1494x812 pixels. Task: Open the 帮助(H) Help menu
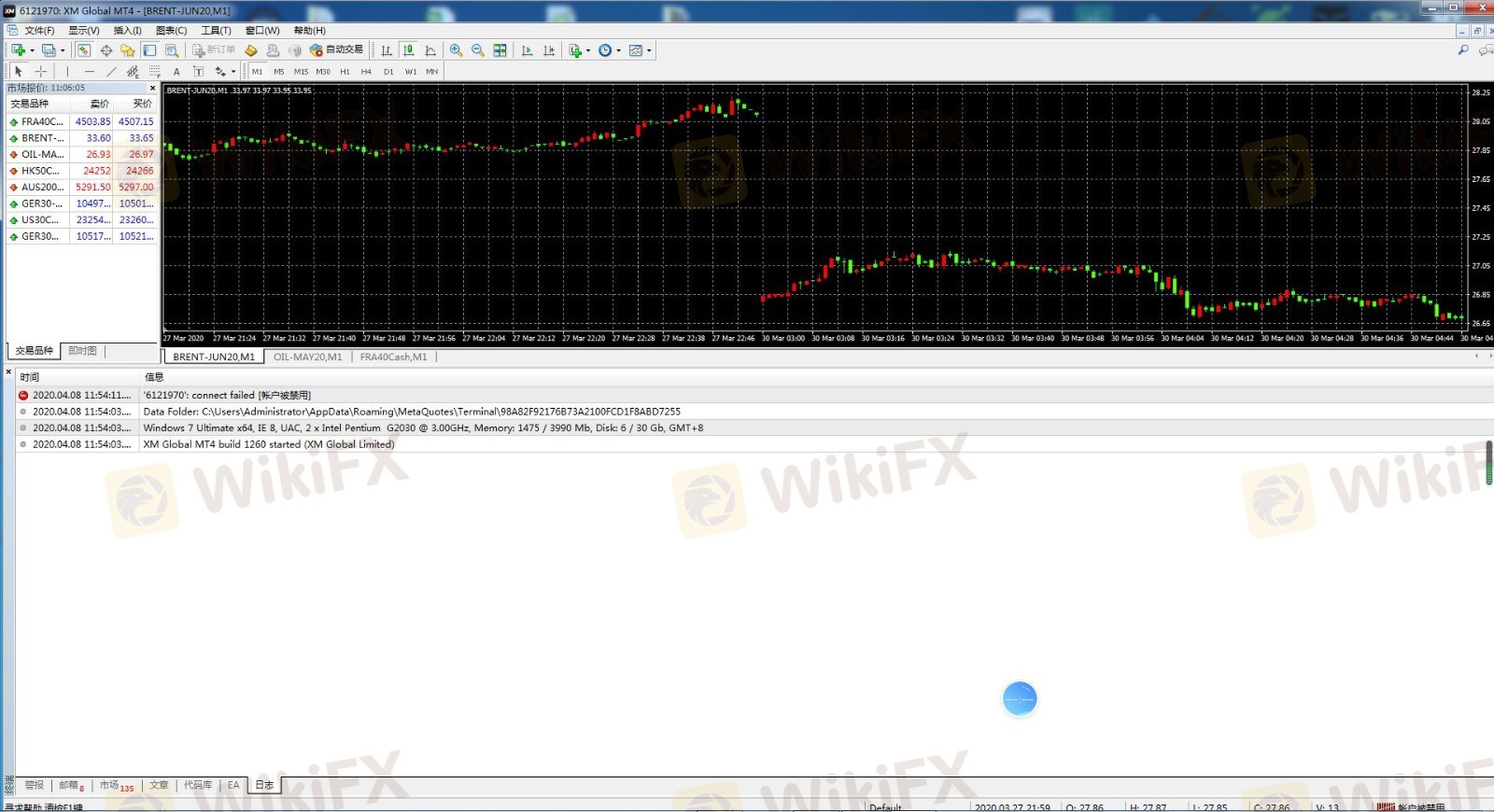309,31
